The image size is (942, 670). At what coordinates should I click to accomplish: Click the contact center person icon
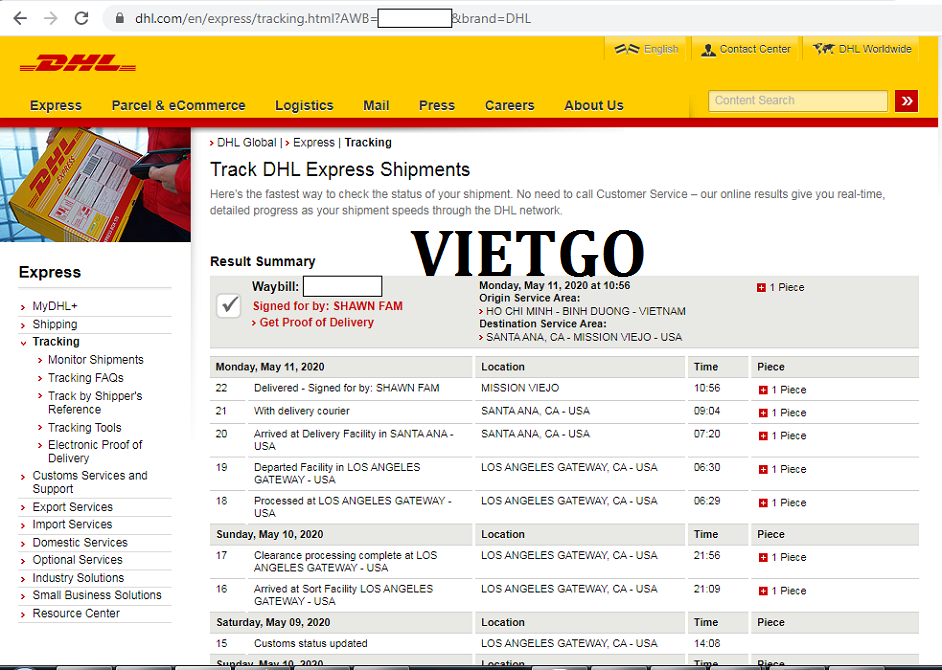point(708,50)
